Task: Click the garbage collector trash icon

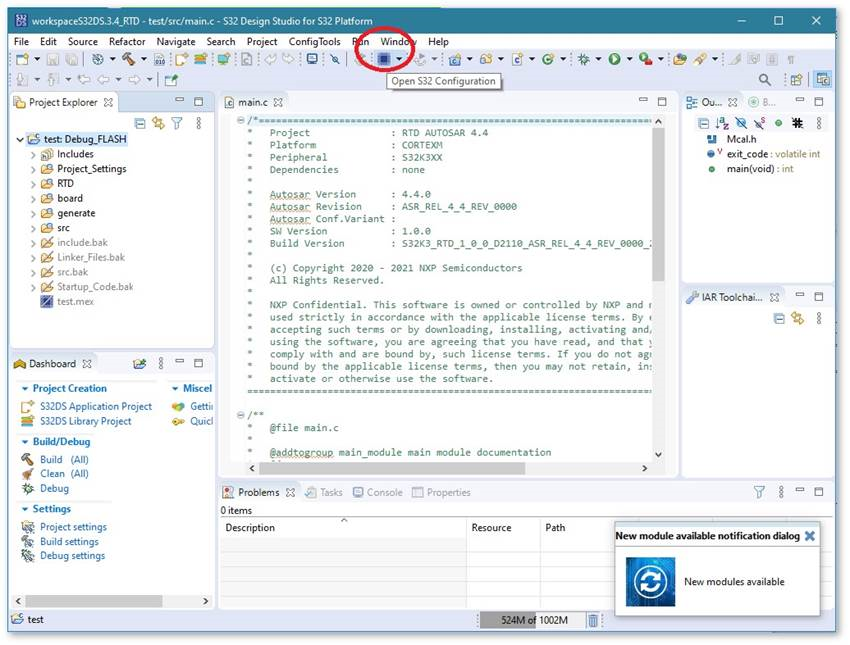Action: click(x=593, y=620)
